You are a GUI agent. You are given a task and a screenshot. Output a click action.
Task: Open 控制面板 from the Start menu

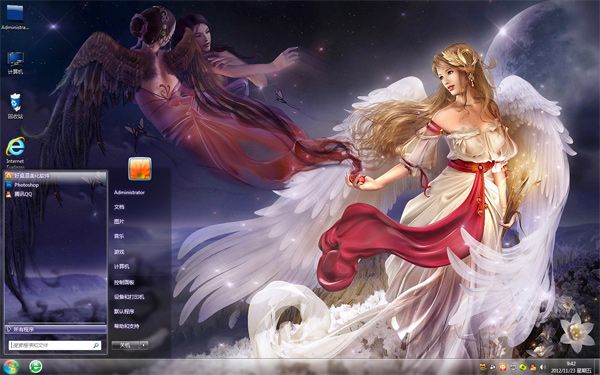click(124, 282)
